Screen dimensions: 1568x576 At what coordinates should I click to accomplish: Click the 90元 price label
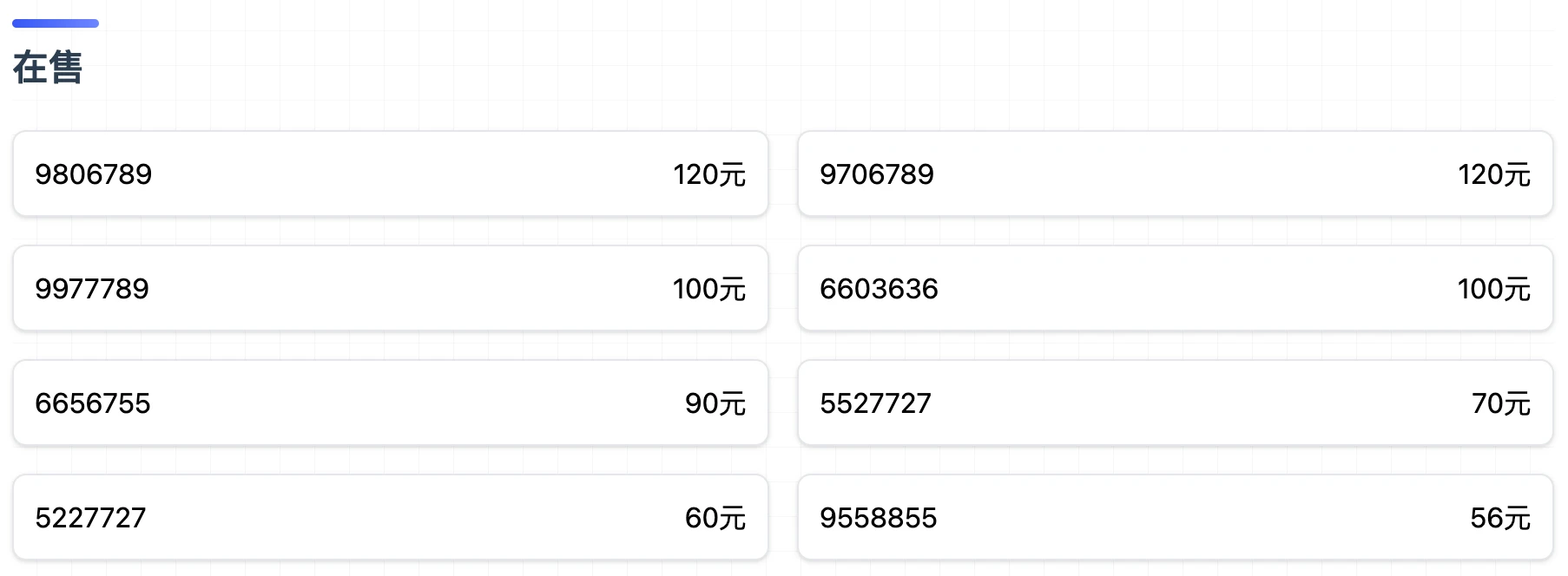(715, 403)
